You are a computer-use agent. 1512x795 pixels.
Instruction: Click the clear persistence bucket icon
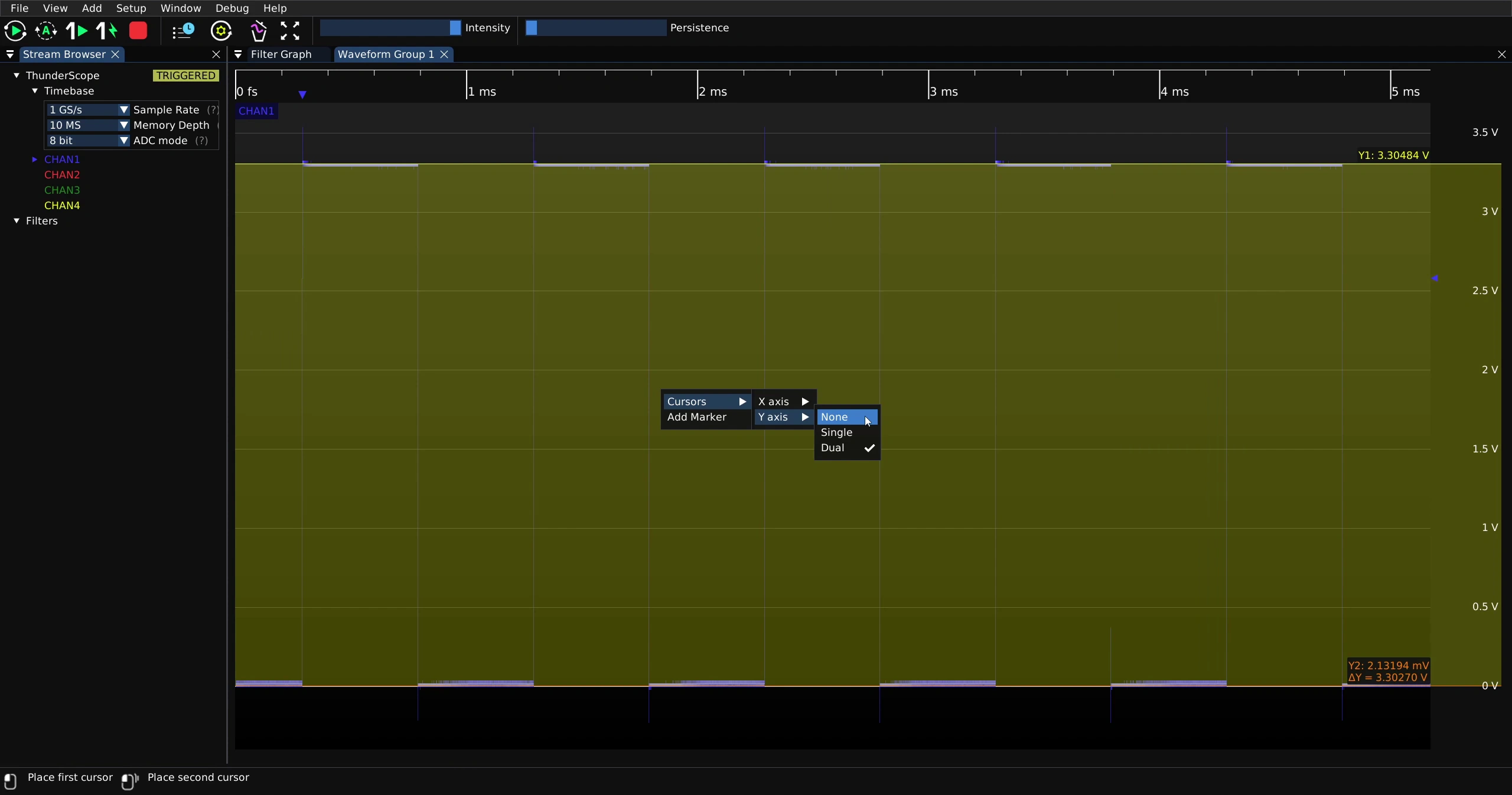259,31
